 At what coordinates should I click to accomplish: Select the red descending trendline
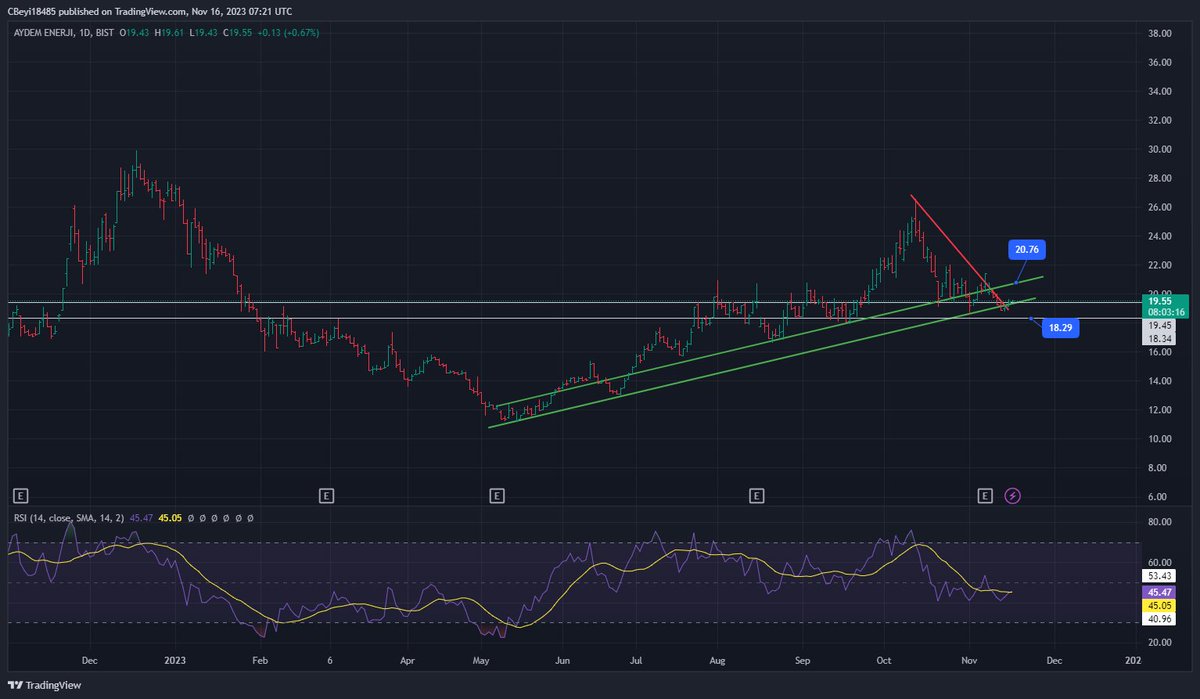pos(959,252)
